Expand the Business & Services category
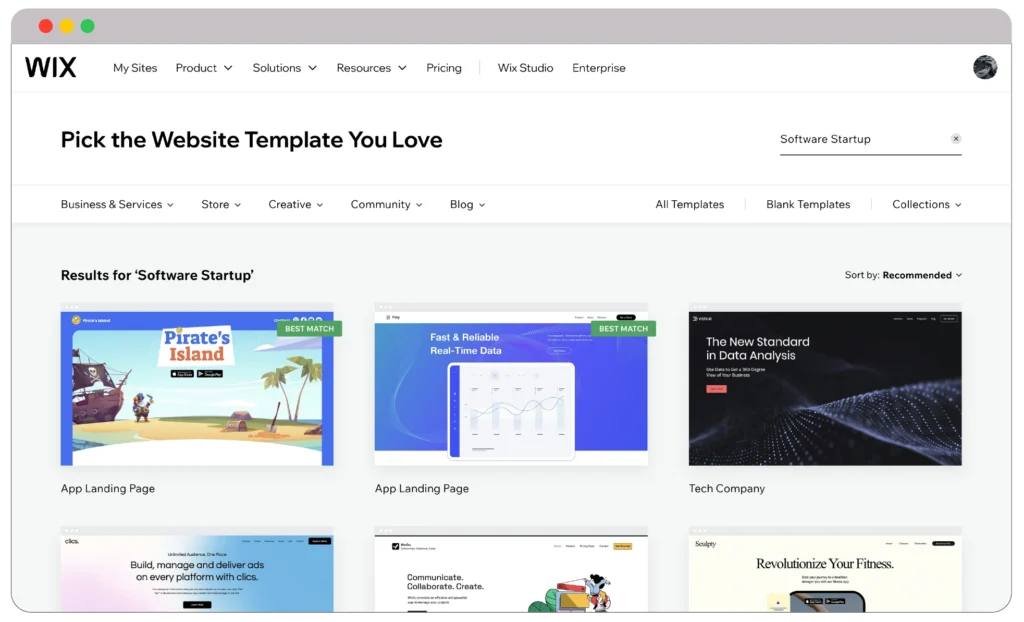This screenshot has width=1024, height=622. (117, 204)
